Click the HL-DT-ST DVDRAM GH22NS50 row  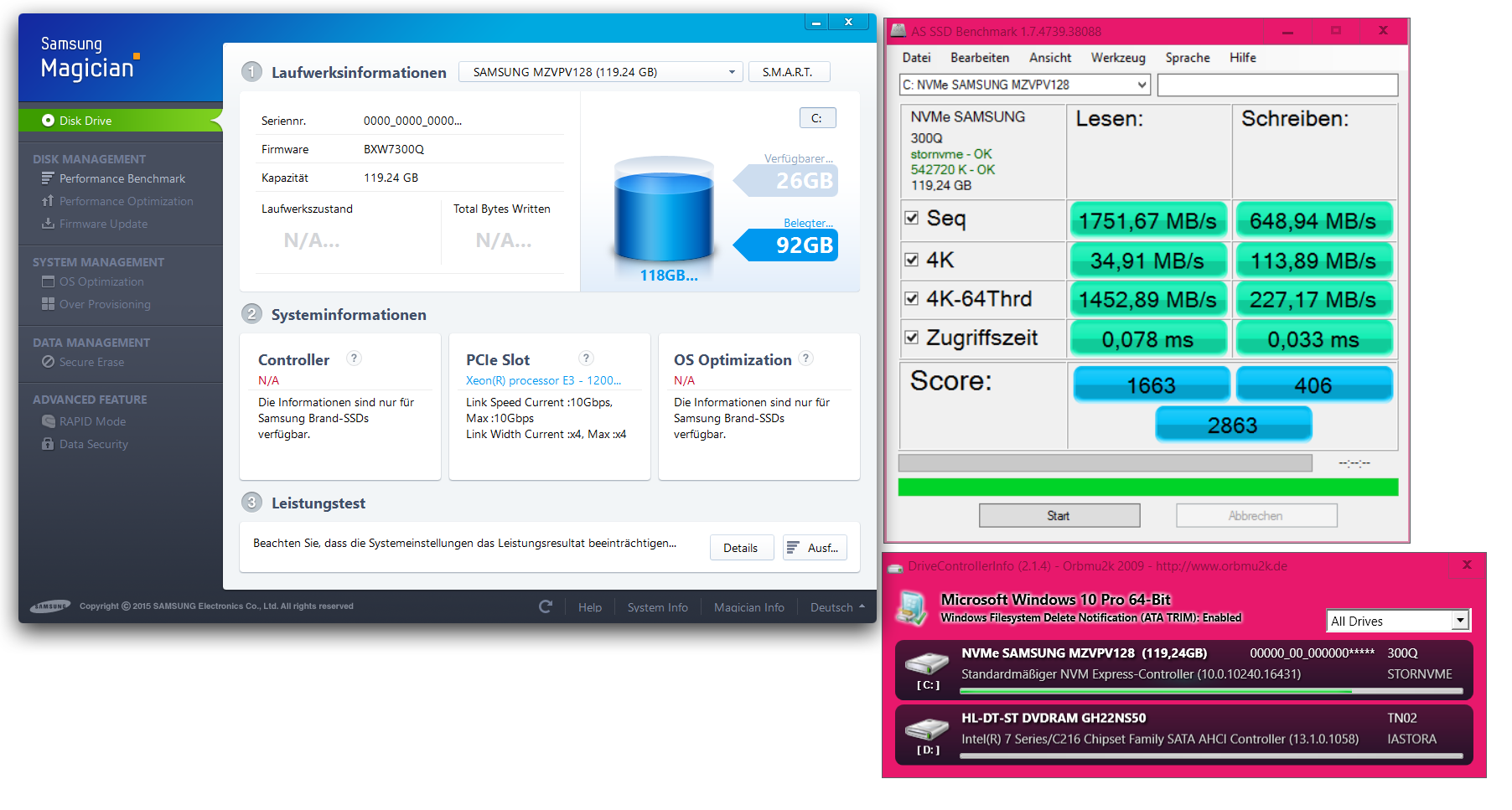(1184, 735)
